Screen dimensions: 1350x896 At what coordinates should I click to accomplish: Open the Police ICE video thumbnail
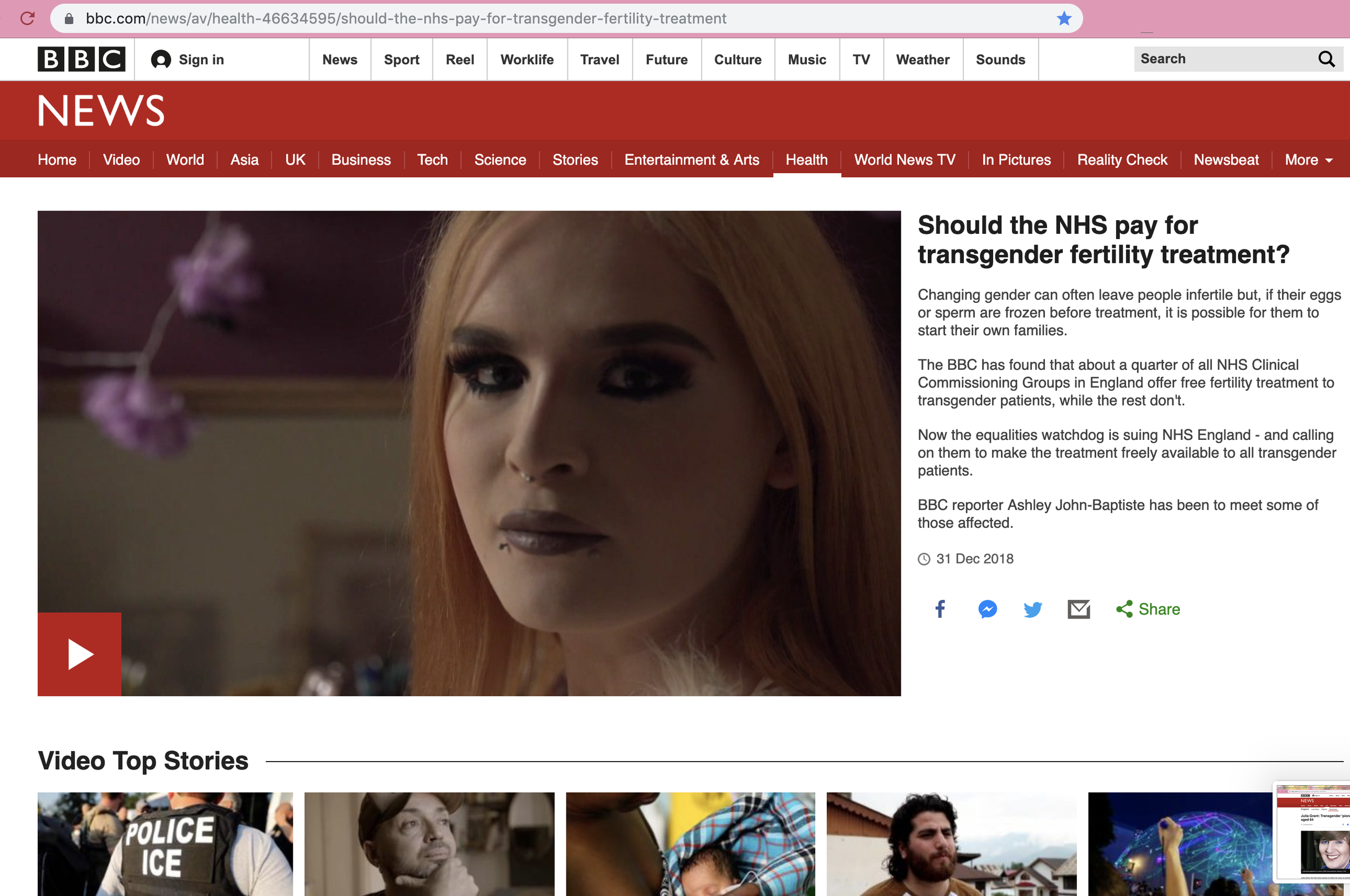point(165,844)
